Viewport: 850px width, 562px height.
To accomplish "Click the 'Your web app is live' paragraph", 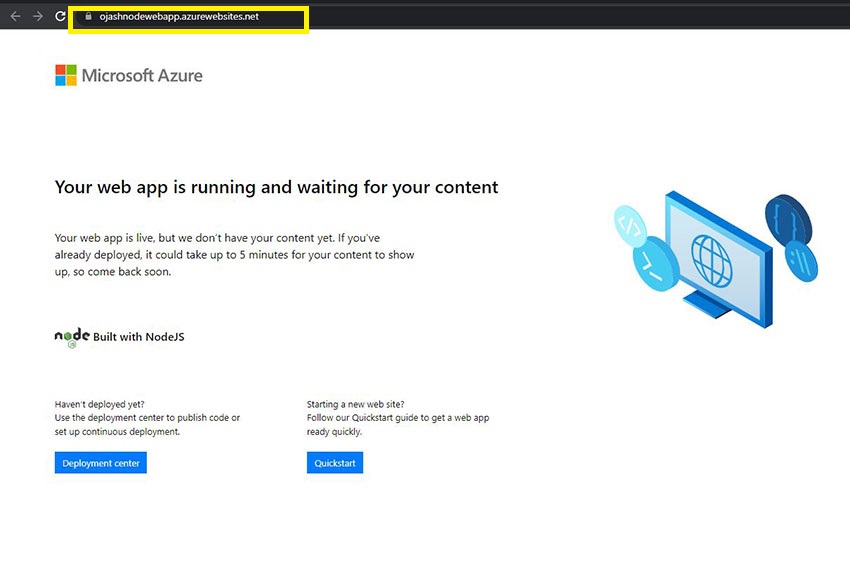I will pyautogui.click(x=235, y=255).
